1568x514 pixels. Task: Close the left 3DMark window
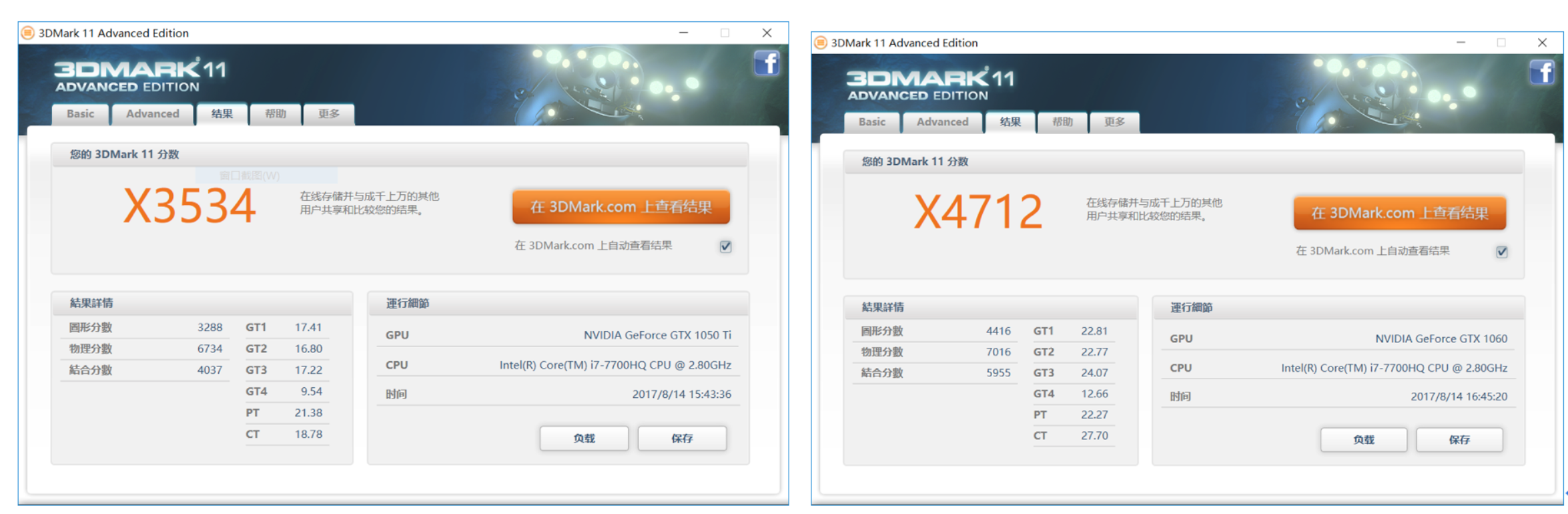(767, 33)
